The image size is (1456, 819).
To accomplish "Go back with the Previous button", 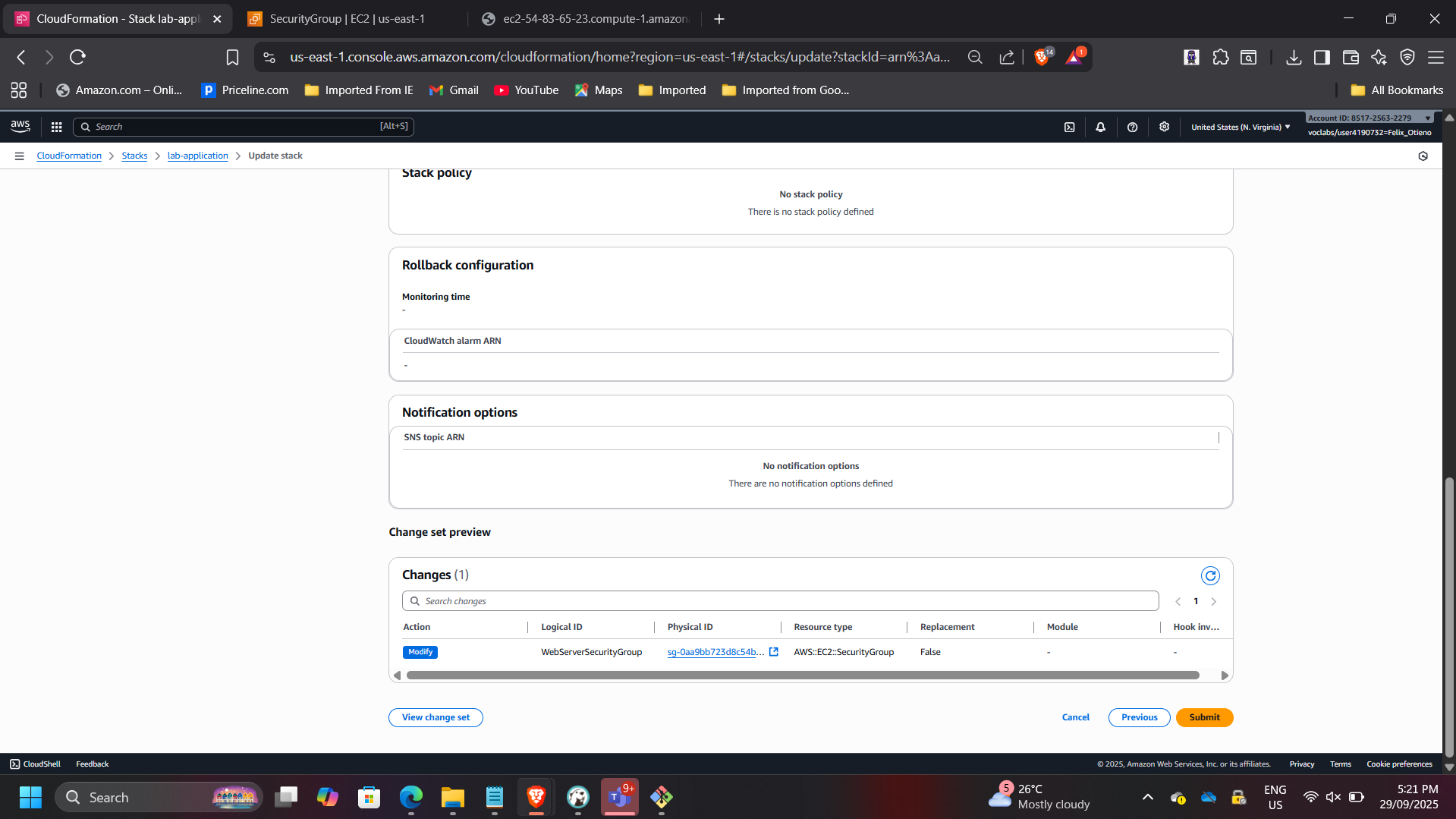I will (1139, 717).
